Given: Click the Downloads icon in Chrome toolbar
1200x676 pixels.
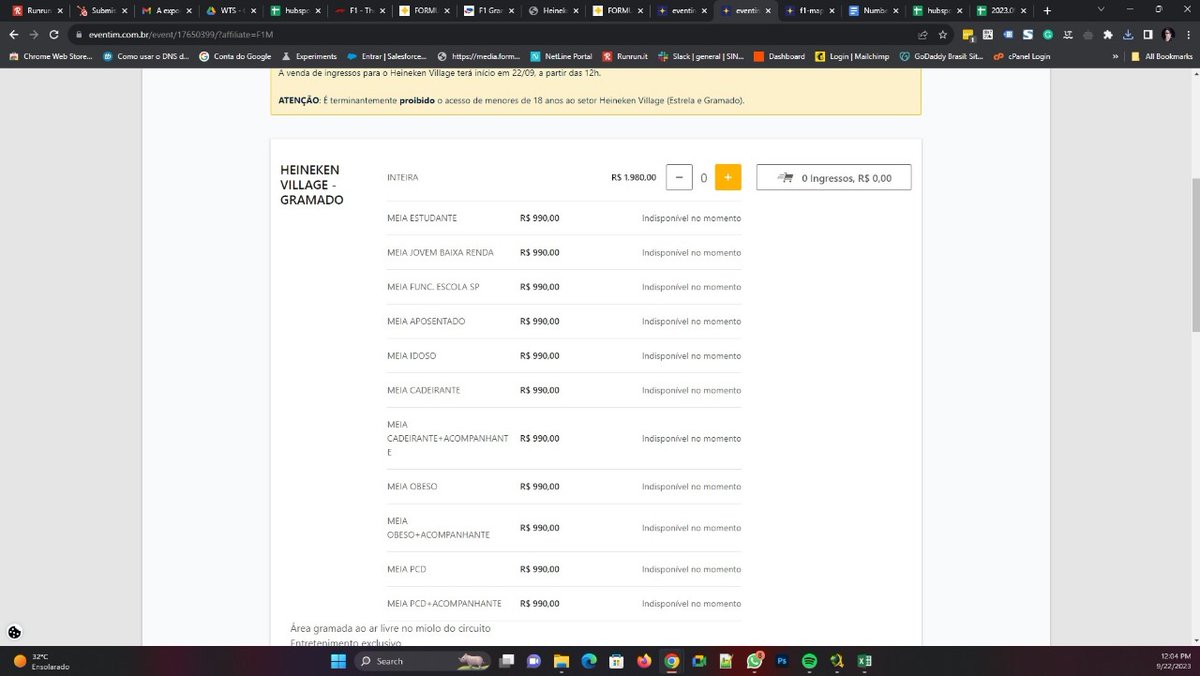Looking at the screenshot, I should pos(1127,34).
